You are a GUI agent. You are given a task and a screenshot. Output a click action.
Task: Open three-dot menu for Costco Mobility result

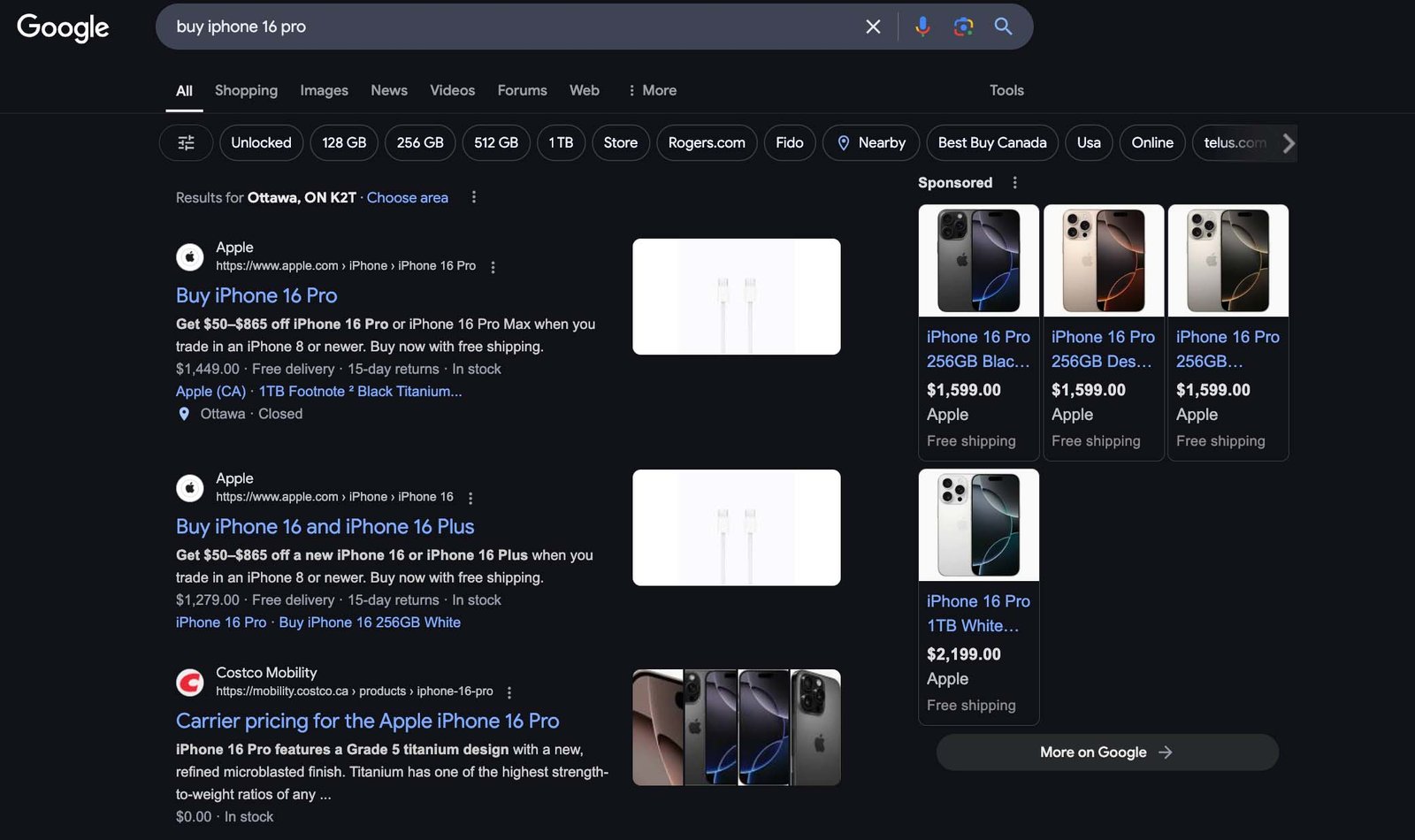point(509,692)
